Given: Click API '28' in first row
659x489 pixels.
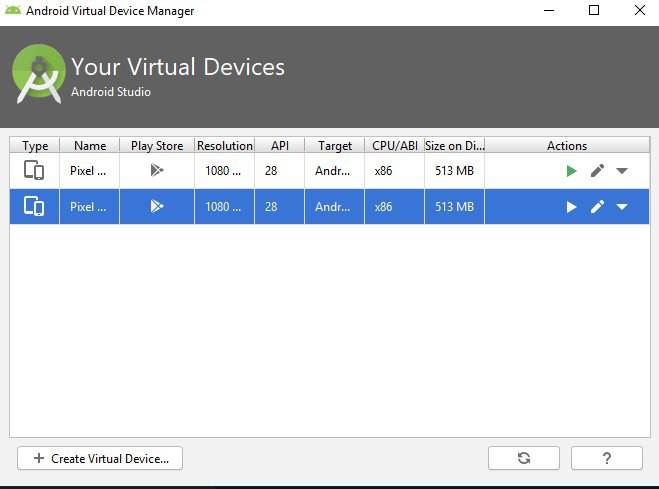Looking at the screenshot, I should pyautogui.click(x=279, y=171).
